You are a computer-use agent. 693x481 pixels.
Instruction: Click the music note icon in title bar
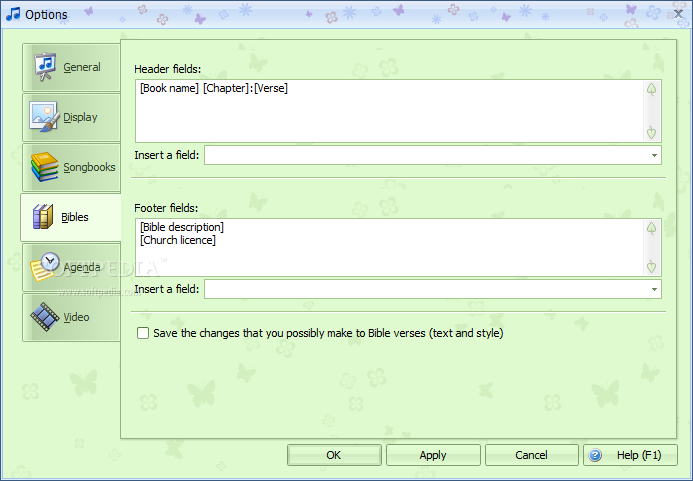[13, 14]
